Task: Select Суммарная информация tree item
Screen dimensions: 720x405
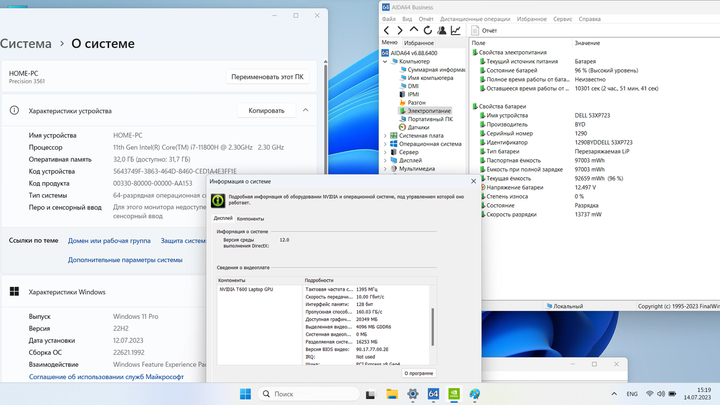Action: click(433, 70)
